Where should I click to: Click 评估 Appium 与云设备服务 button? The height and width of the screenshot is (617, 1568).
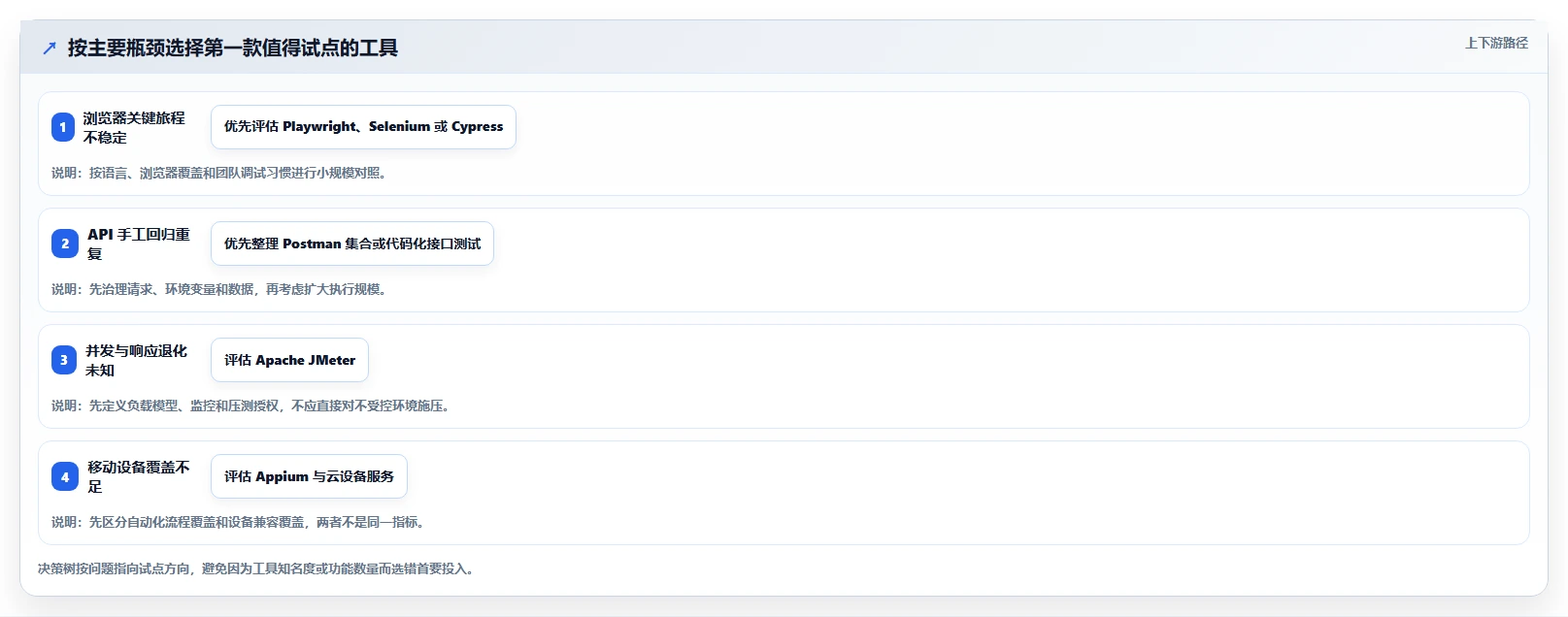coord(309,476)
